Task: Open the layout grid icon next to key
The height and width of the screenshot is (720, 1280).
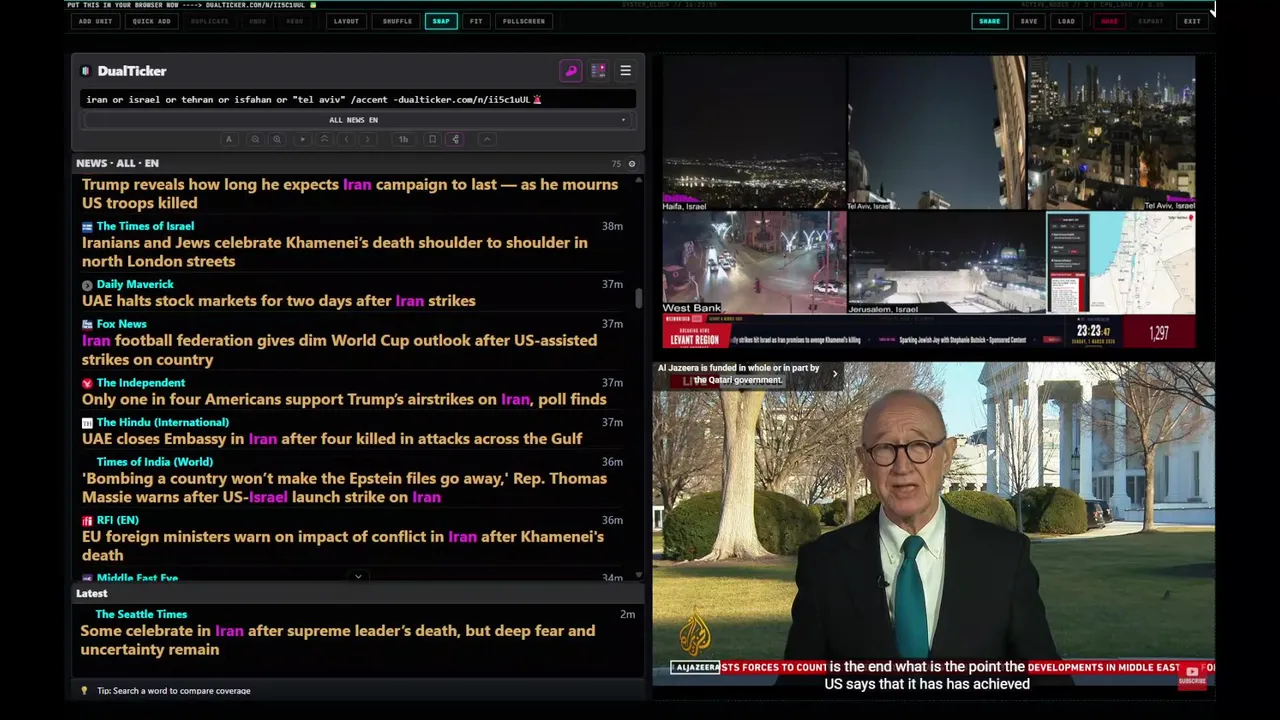Action: pyautogui.click(x=598, y=71)
